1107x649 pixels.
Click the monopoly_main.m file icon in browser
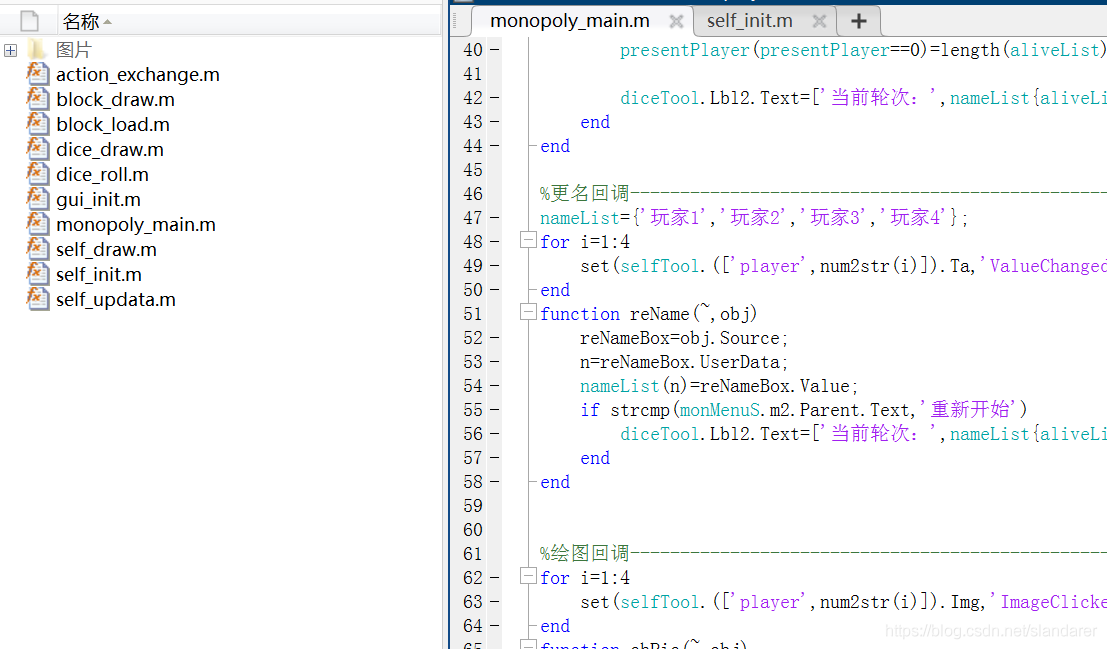(37, 224)
